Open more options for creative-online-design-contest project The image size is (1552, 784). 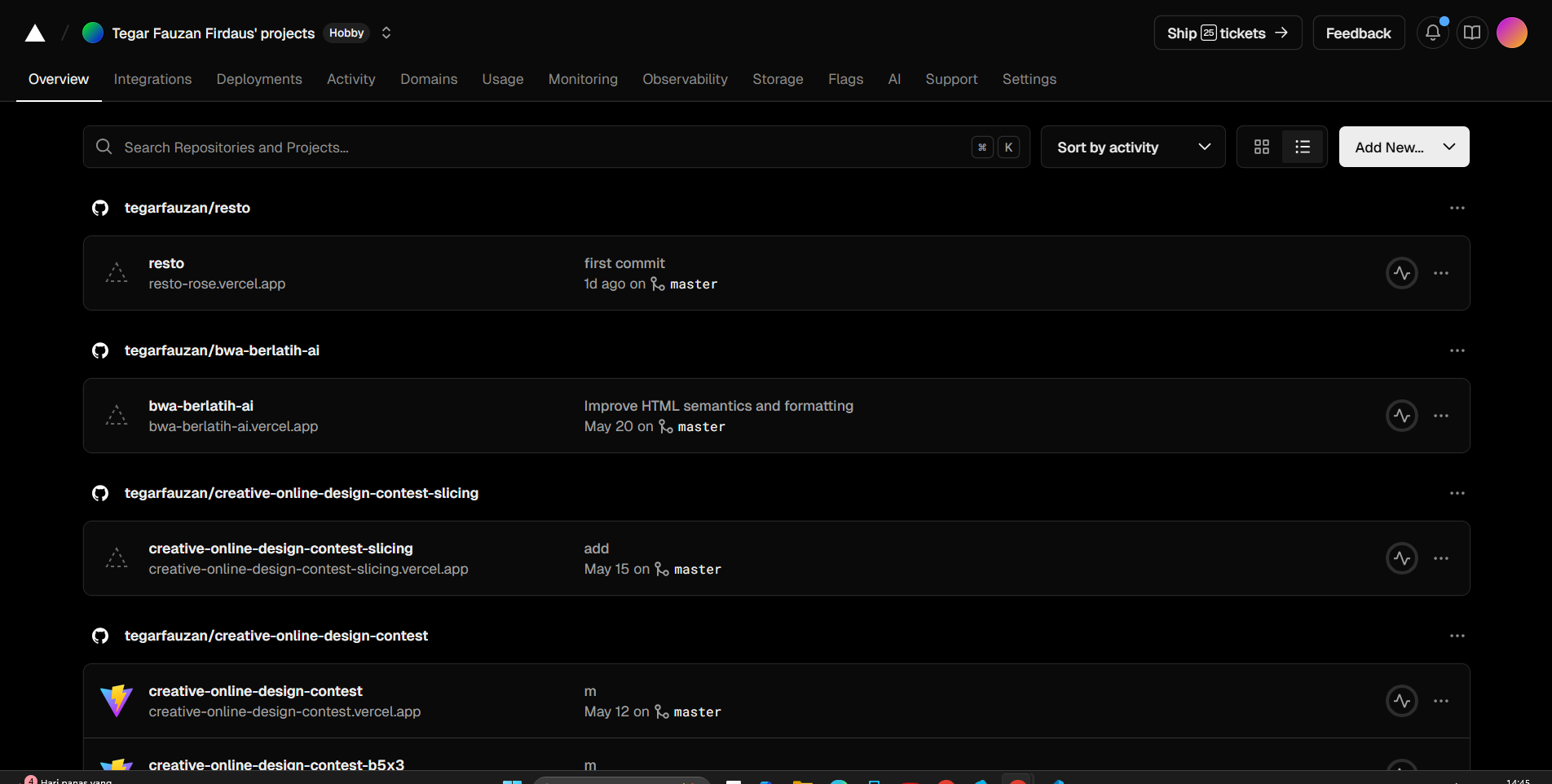[x=1441, y=701]
